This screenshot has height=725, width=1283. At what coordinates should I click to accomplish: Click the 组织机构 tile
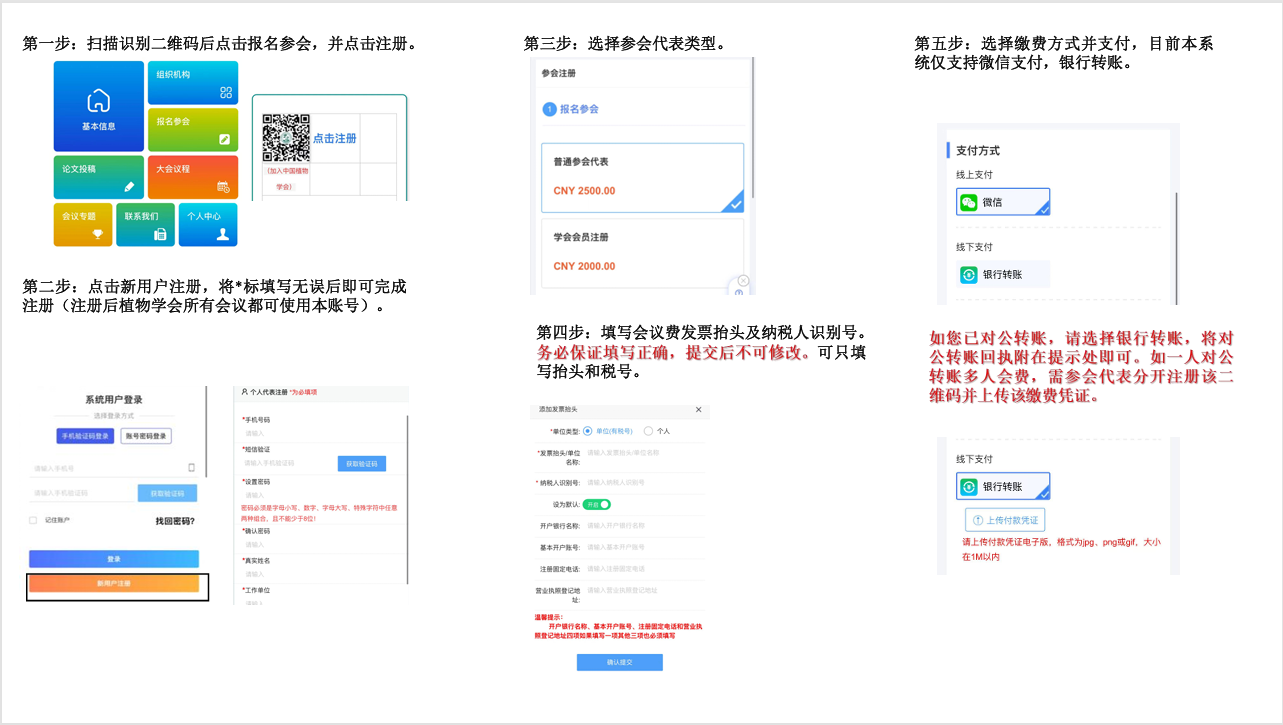point(193,83)
